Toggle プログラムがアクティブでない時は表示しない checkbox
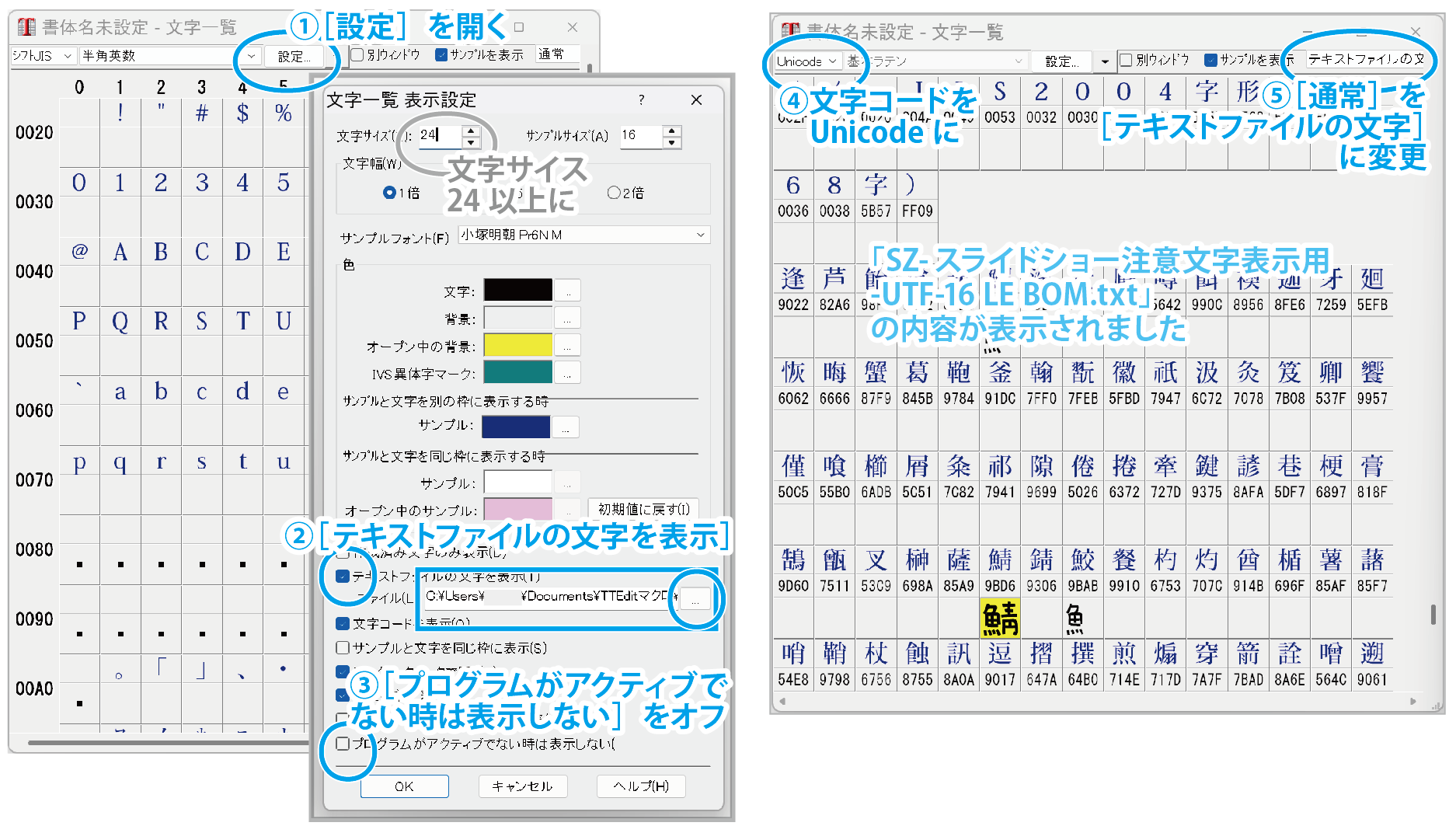Image resolution: width=1456 pixels, height=826 pixels. pos(343,744)
